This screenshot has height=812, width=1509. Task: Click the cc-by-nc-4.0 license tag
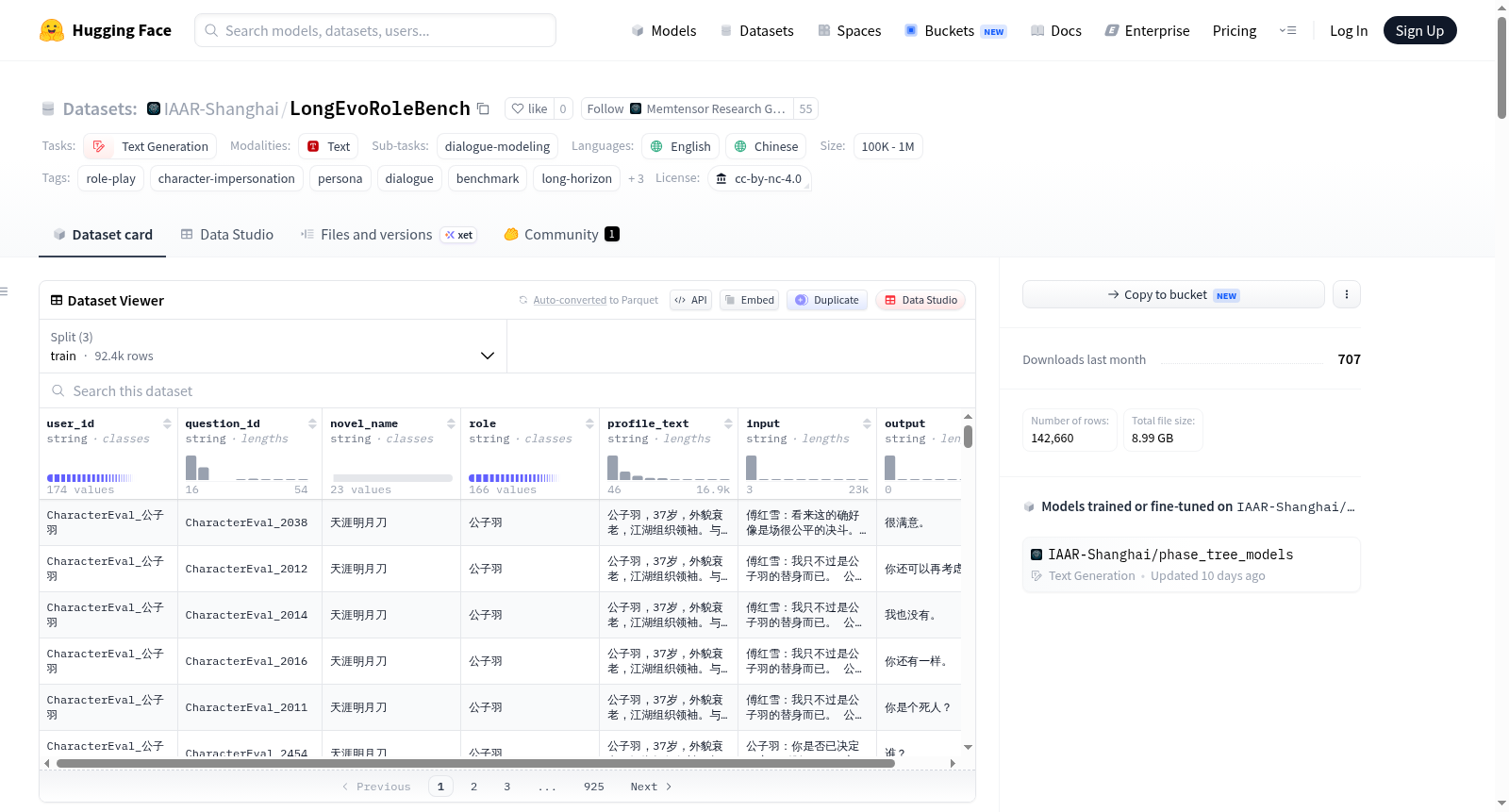click(759, 178)
